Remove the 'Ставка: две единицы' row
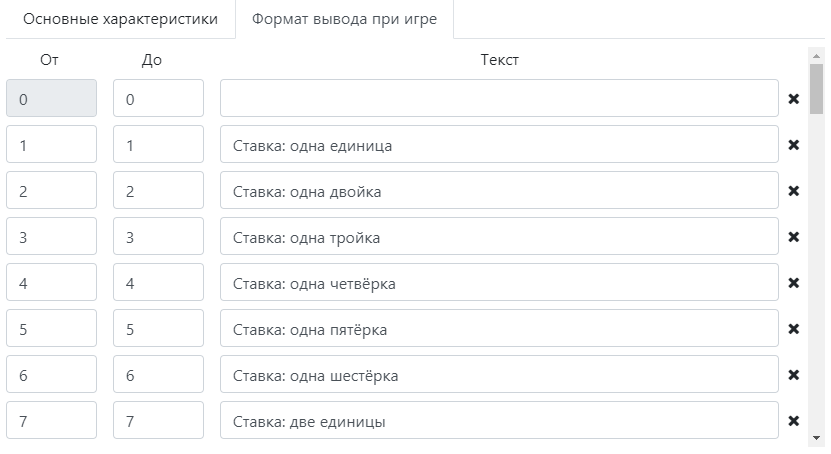This screenshot has width=831, height=454. click(x=794, y=421)
